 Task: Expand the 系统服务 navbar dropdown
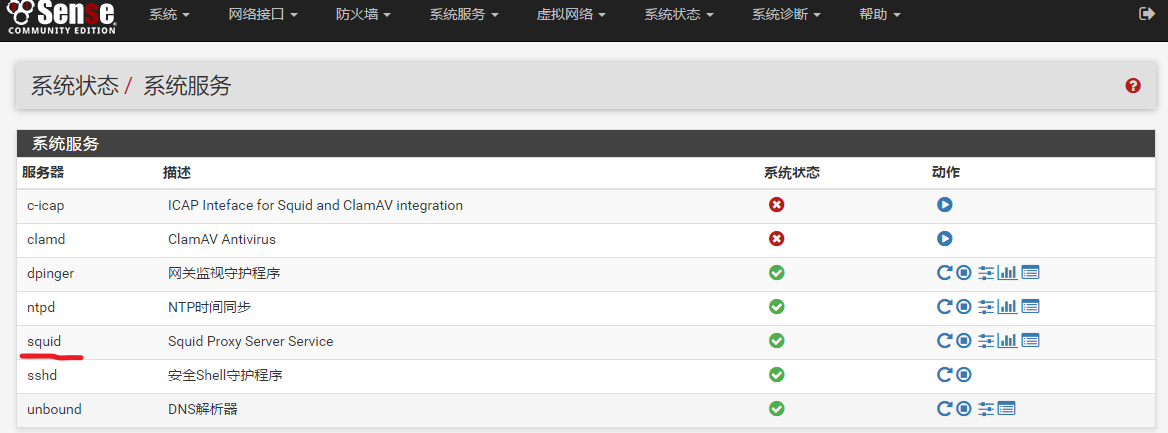point(464,15)
